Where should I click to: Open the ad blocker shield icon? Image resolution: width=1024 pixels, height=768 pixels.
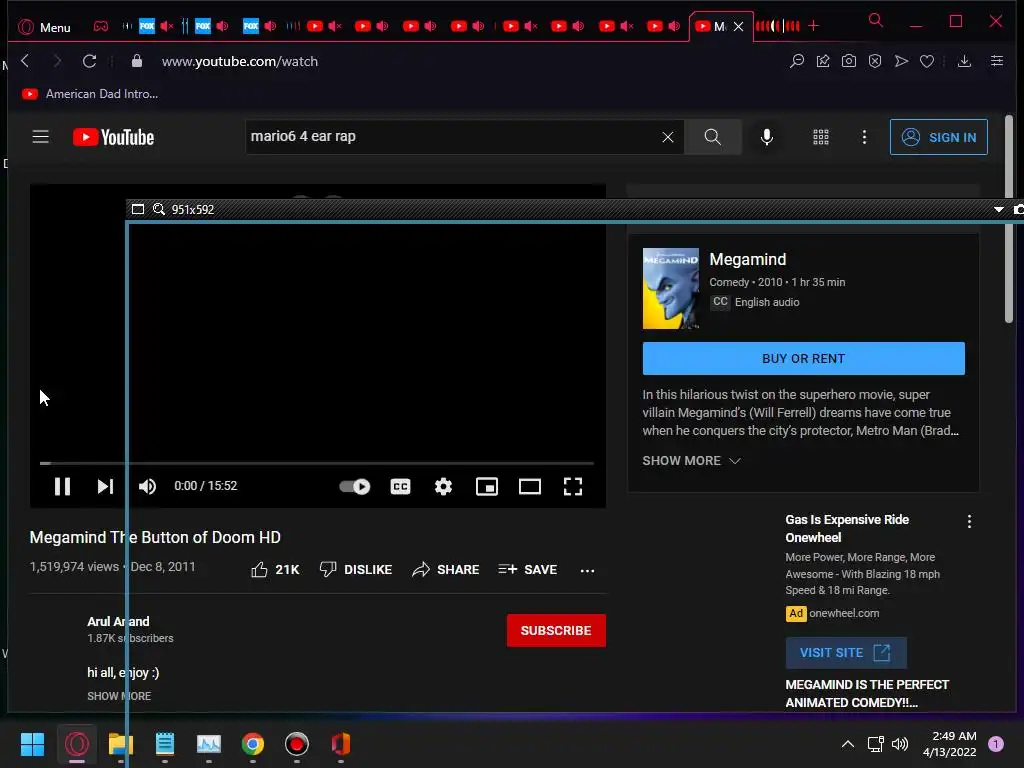click(874, 61)
